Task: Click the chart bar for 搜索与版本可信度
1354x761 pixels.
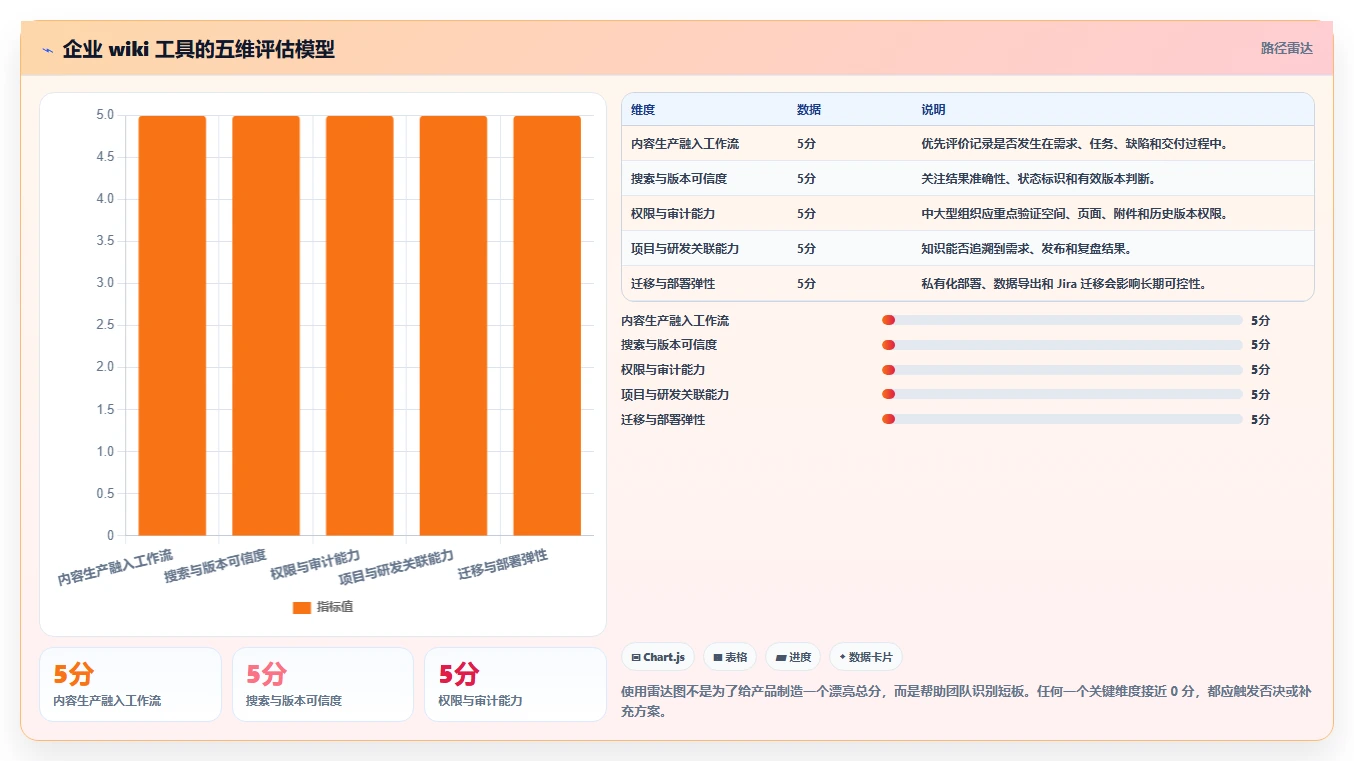Action: (266, 325)
